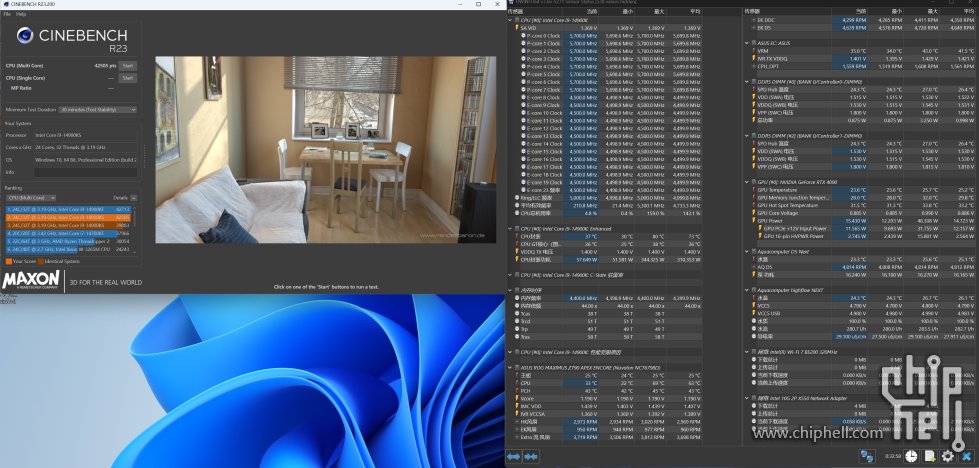Select ranking row 1, Intel Core i9-14900KF
Screen dimensions: 979x468
tap(68, 210)
